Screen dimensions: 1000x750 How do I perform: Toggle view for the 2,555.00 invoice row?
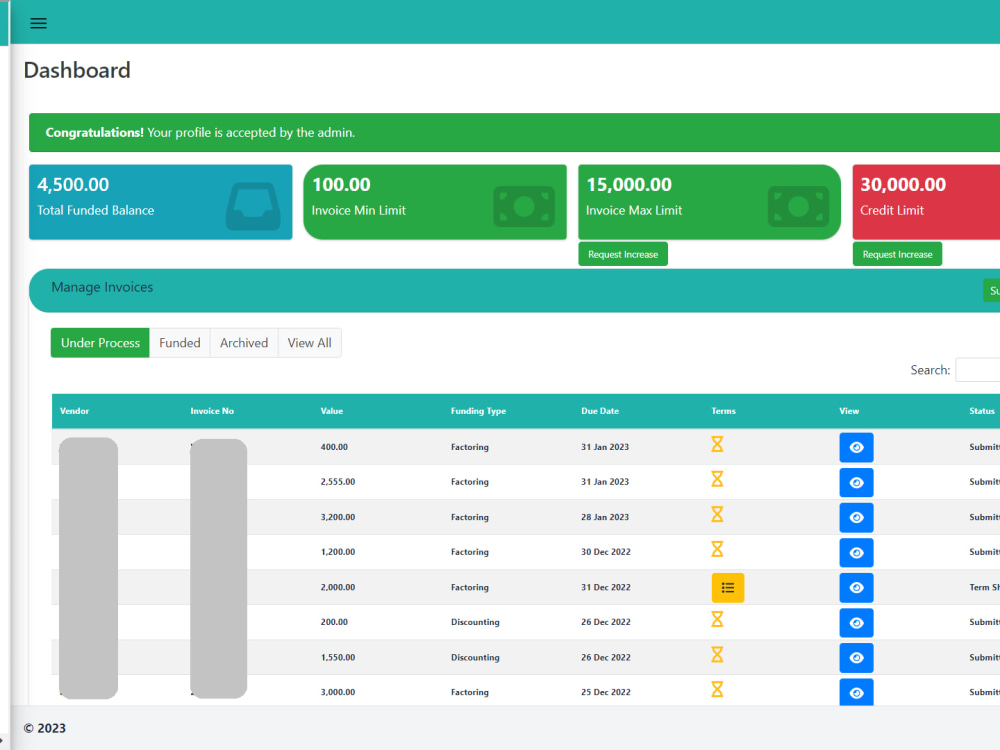point(856,482)
